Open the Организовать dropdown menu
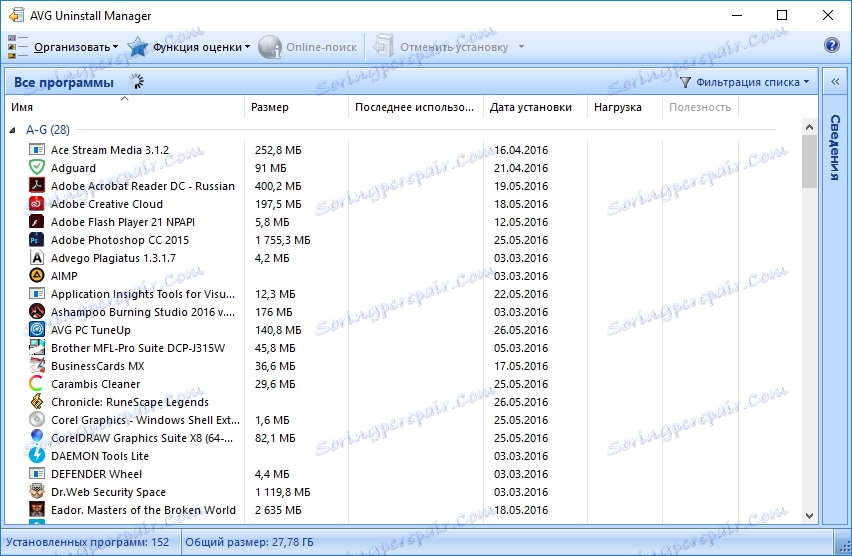 [76, 47]
